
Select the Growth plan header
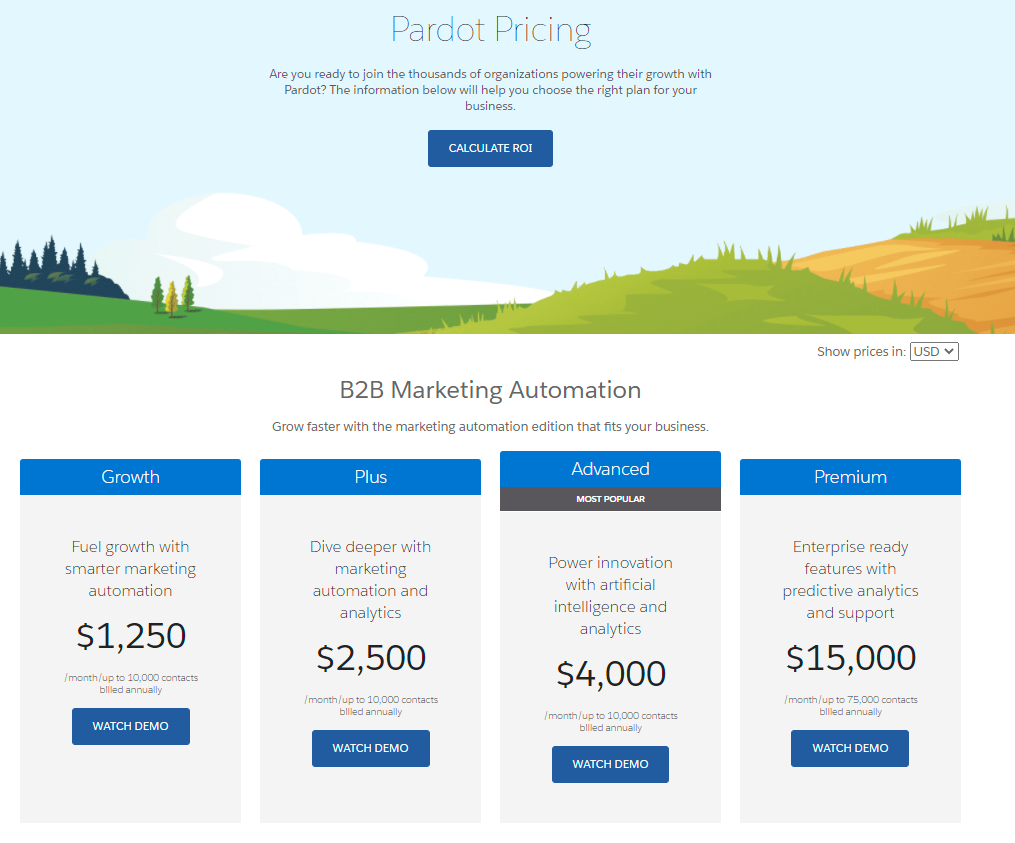coord(130,477)
